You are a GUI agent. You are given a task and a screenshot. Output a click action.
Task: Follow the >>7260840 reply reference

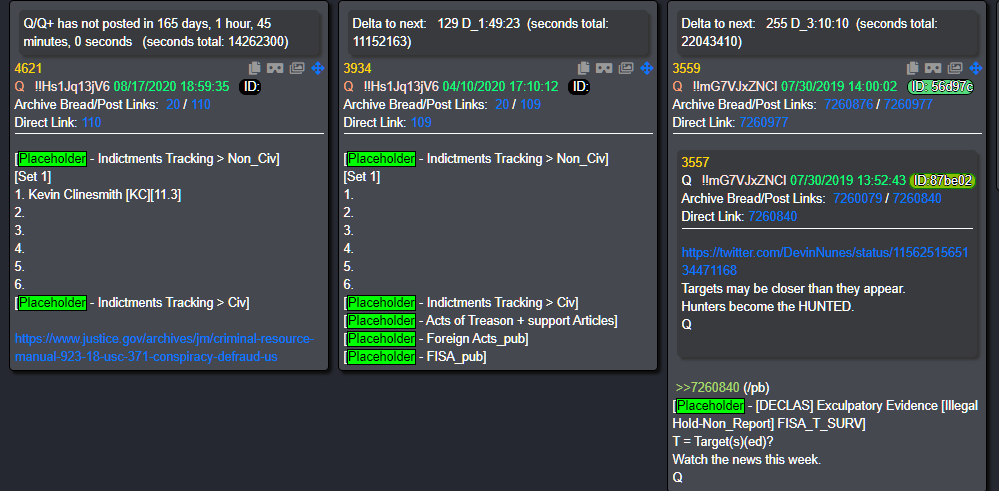tap(707, 387)
